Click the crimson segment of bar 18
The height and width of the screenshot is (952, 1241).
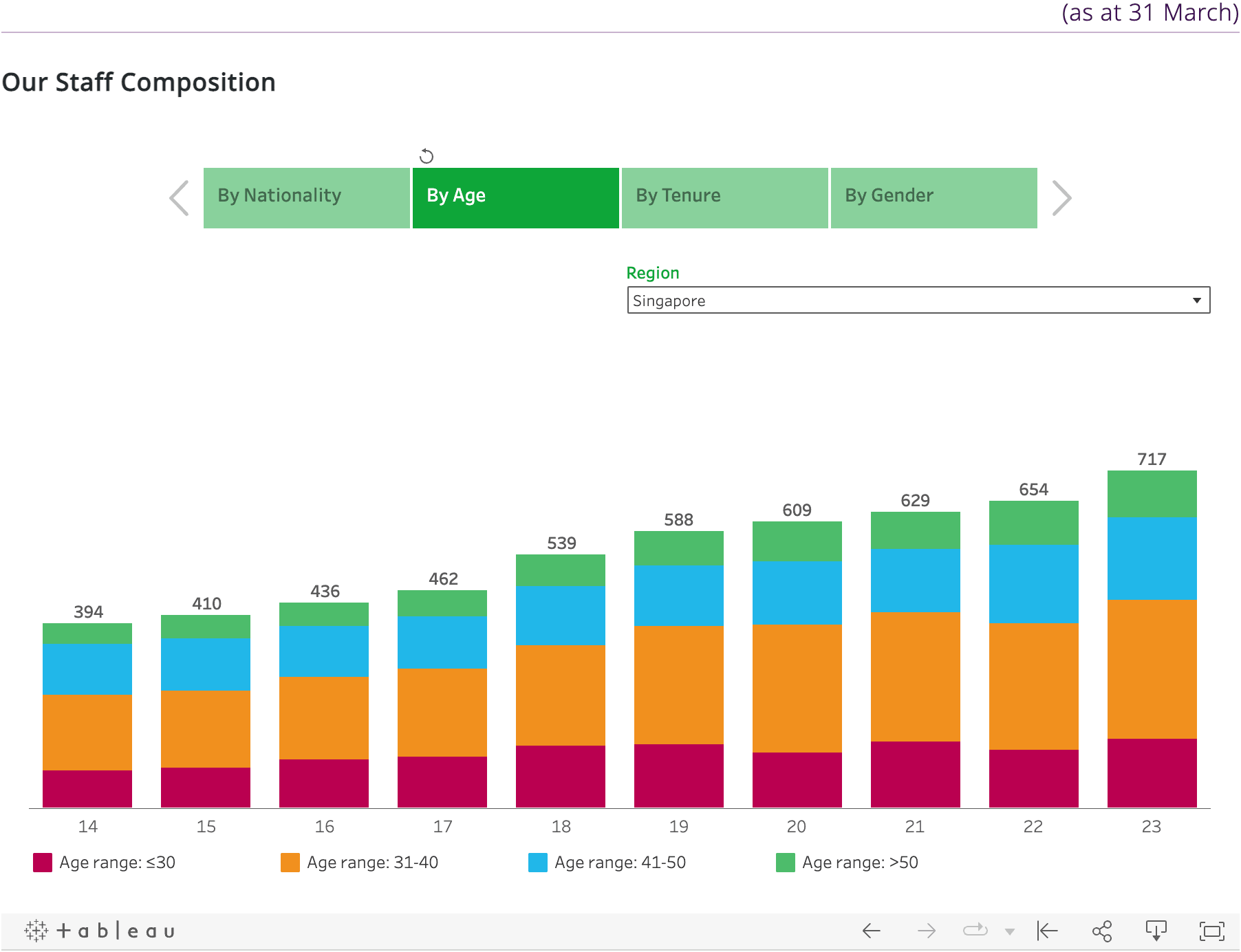tap(561, 777)
